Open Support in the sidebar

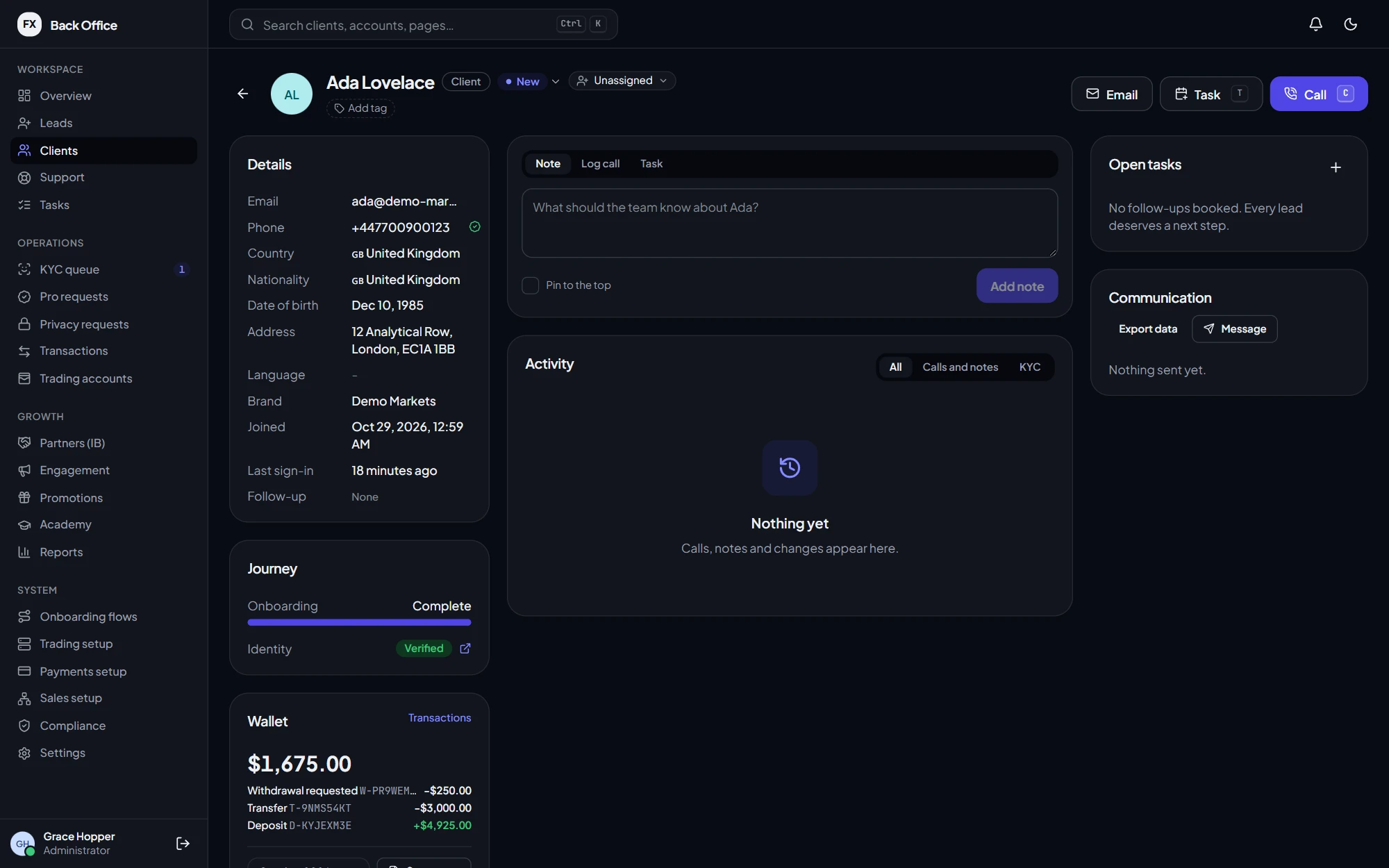(103, 177)
